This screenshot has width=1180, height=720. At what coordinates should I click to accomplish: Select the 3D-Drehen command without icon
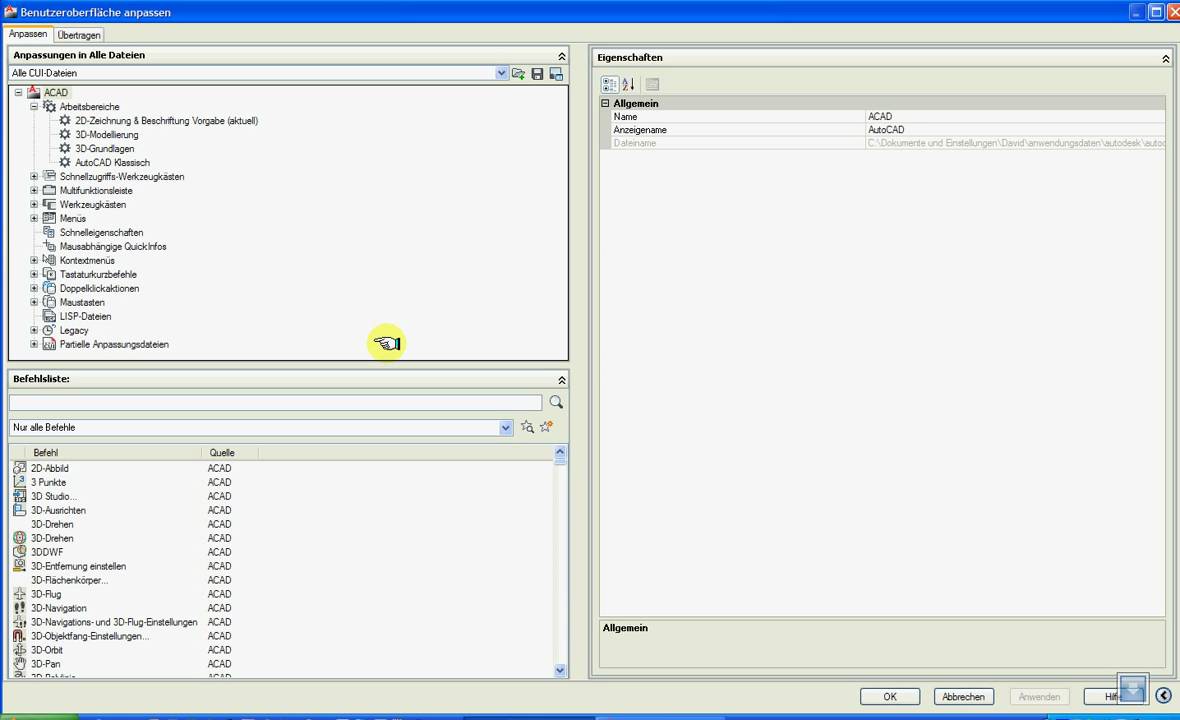(52, 524)
